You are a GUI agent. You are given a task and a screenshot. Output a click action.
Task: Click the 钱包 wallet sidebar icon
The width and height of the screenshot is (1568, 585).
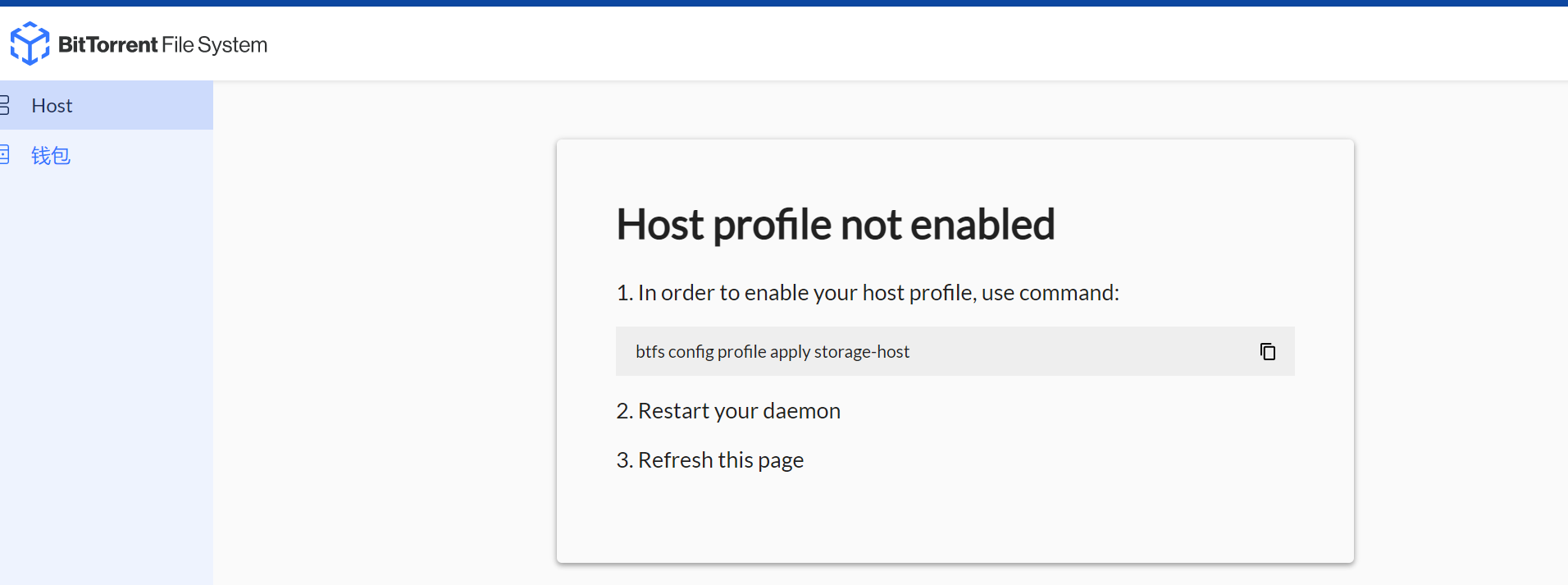4,154
